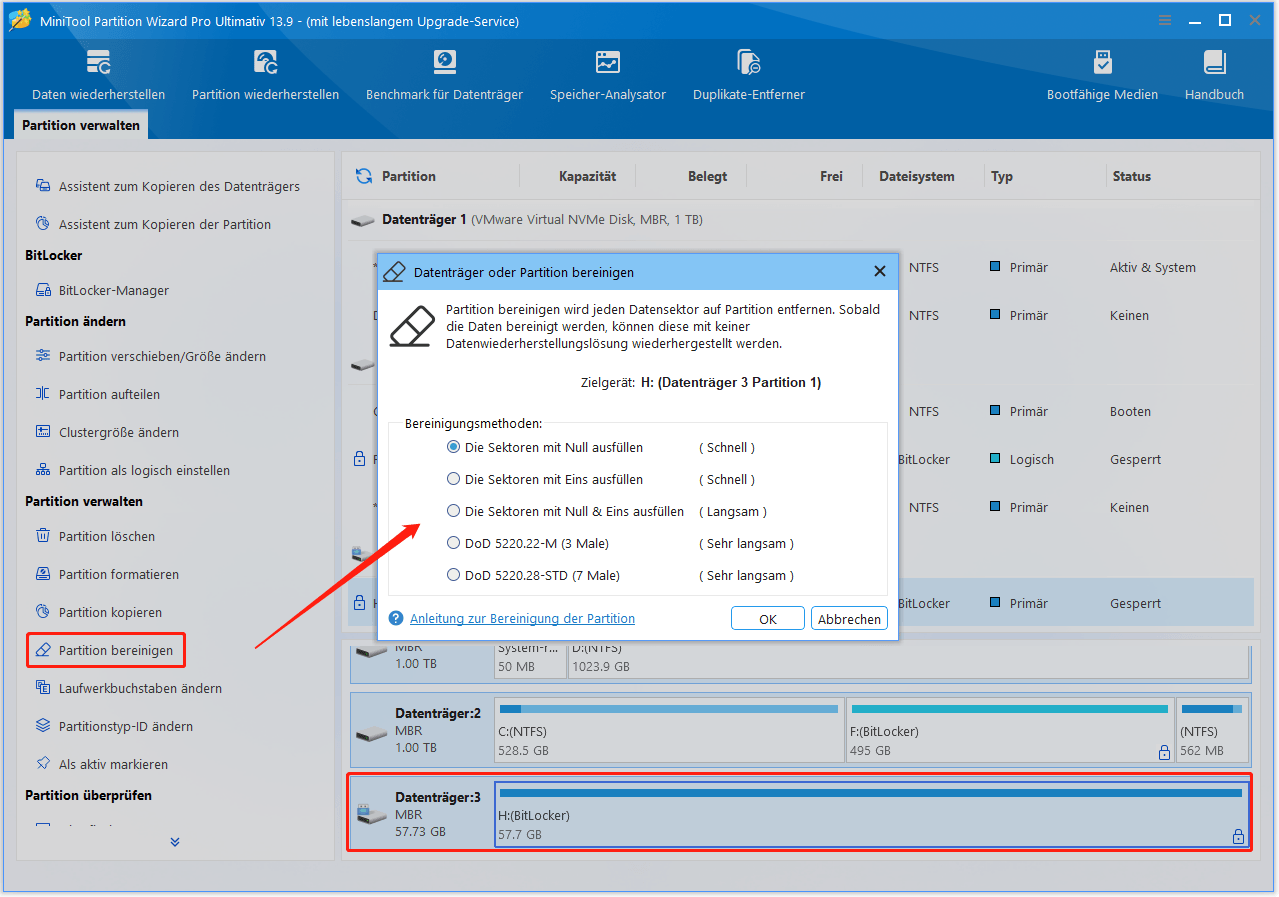Click the Booten status cell
This screenshot has width=1279, height=897.
(x=1130, y=412)
